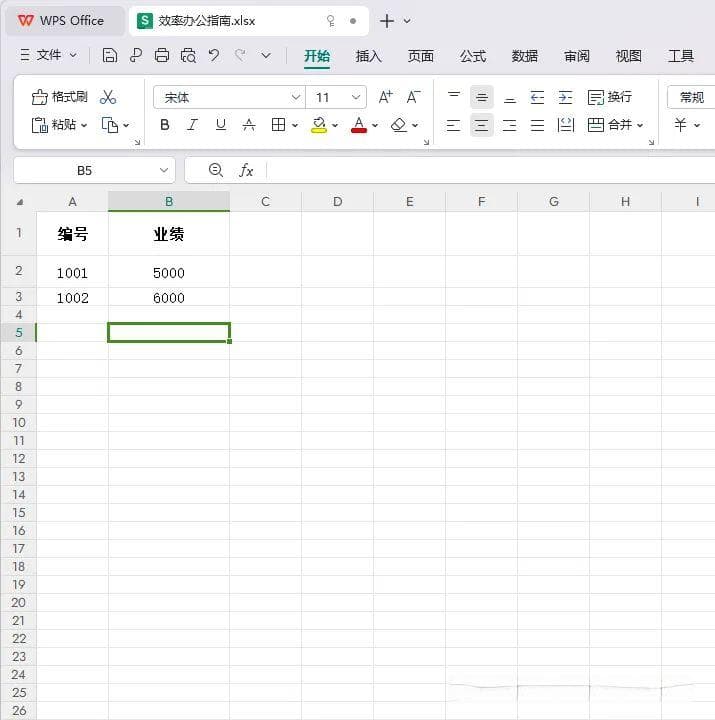Click the WPS Office home tab

(x=65, y=21)
